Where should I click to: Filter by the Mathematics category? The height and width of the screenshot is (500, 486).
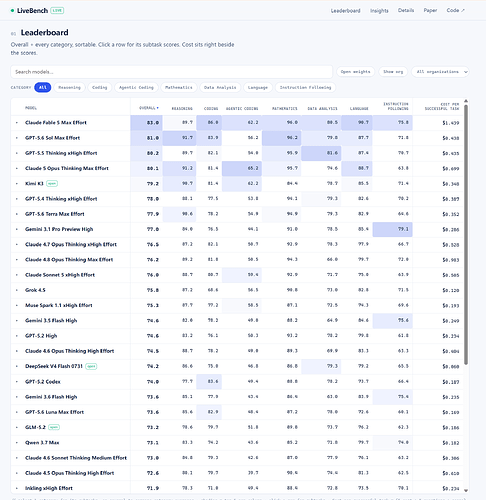pyautogui.click(x=179, y=87)
